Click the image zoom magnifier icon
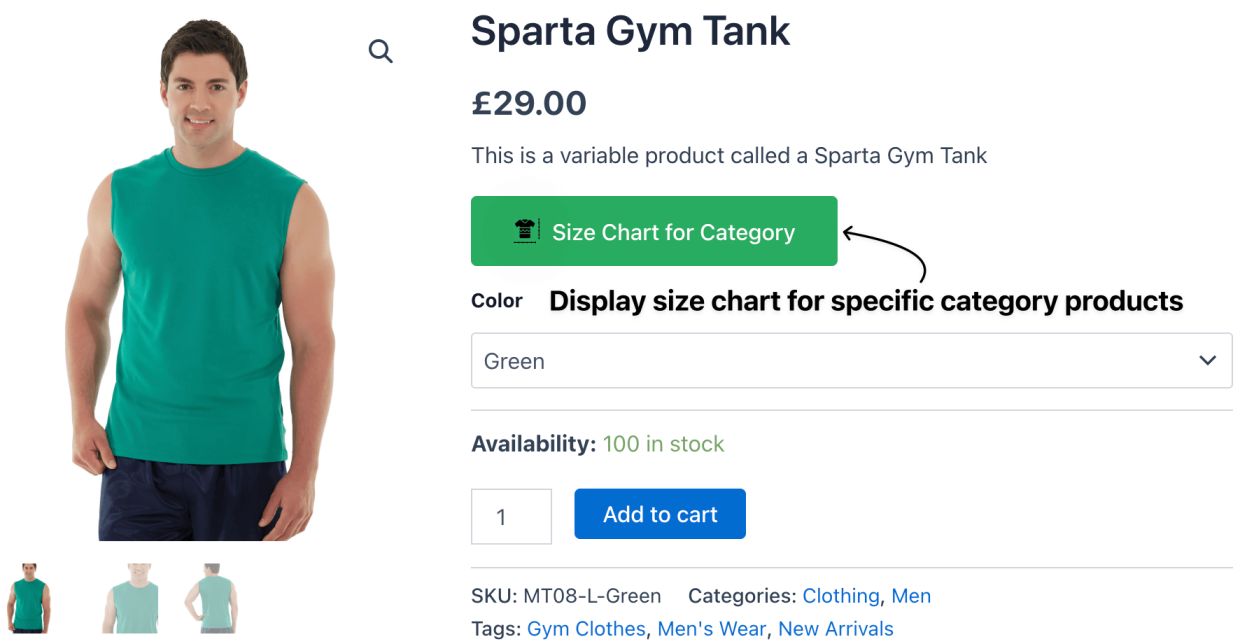The image size is (1240, 644). pos(380,50)
